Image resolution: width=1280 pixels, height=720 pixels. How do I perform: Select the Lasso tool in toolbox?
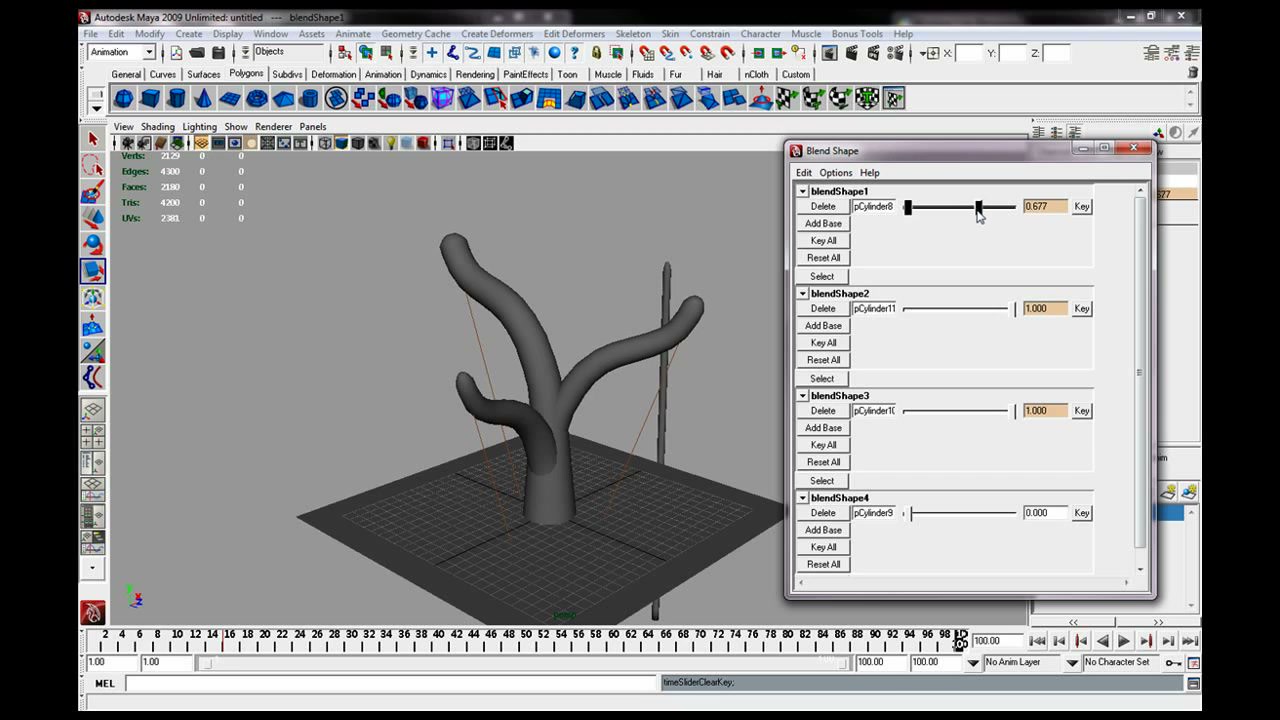(x=93, y=166)
